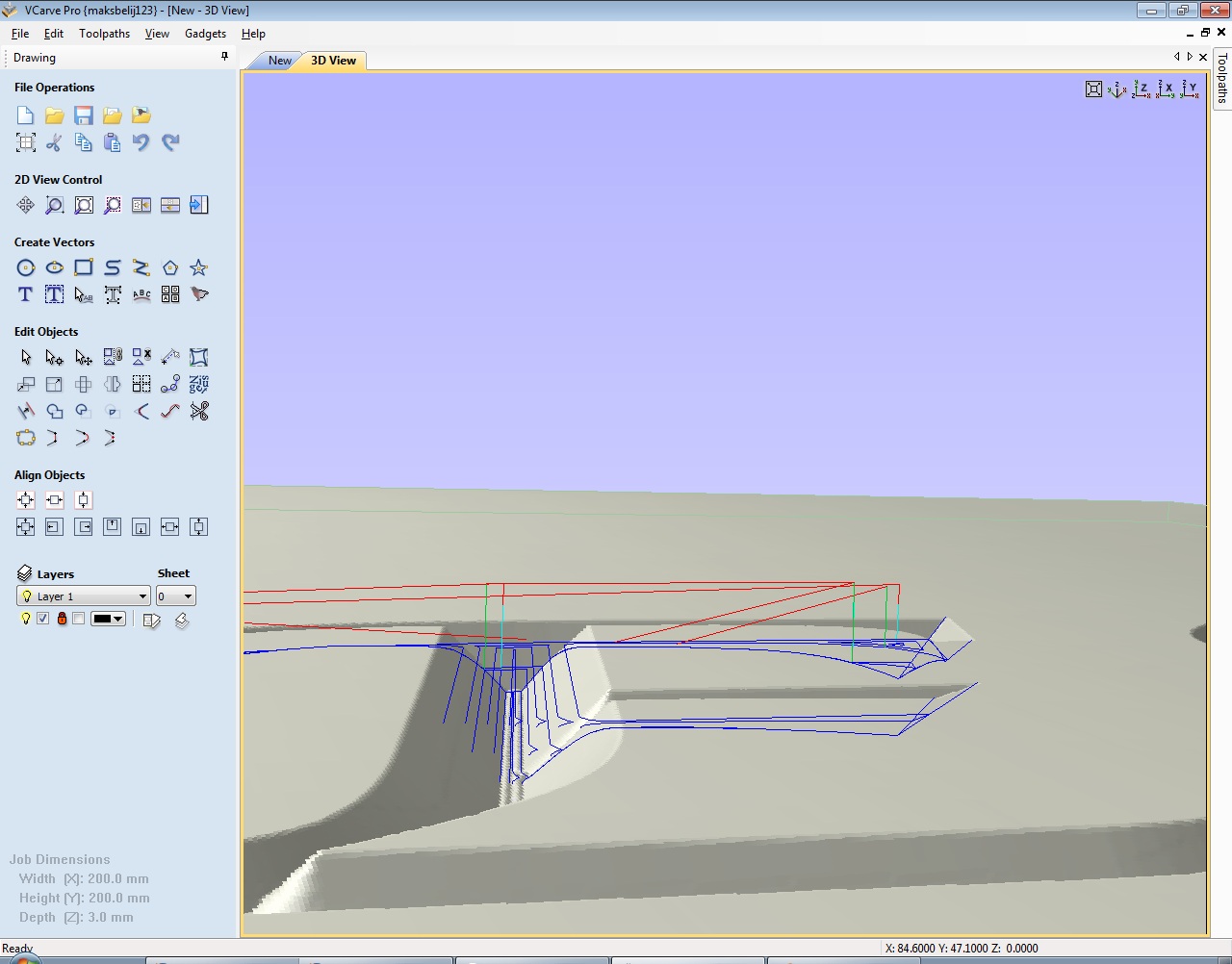Viewport: 1232px width, 964px height.
Task: Select the Draw Curve tool
Action: pos(113,267)
